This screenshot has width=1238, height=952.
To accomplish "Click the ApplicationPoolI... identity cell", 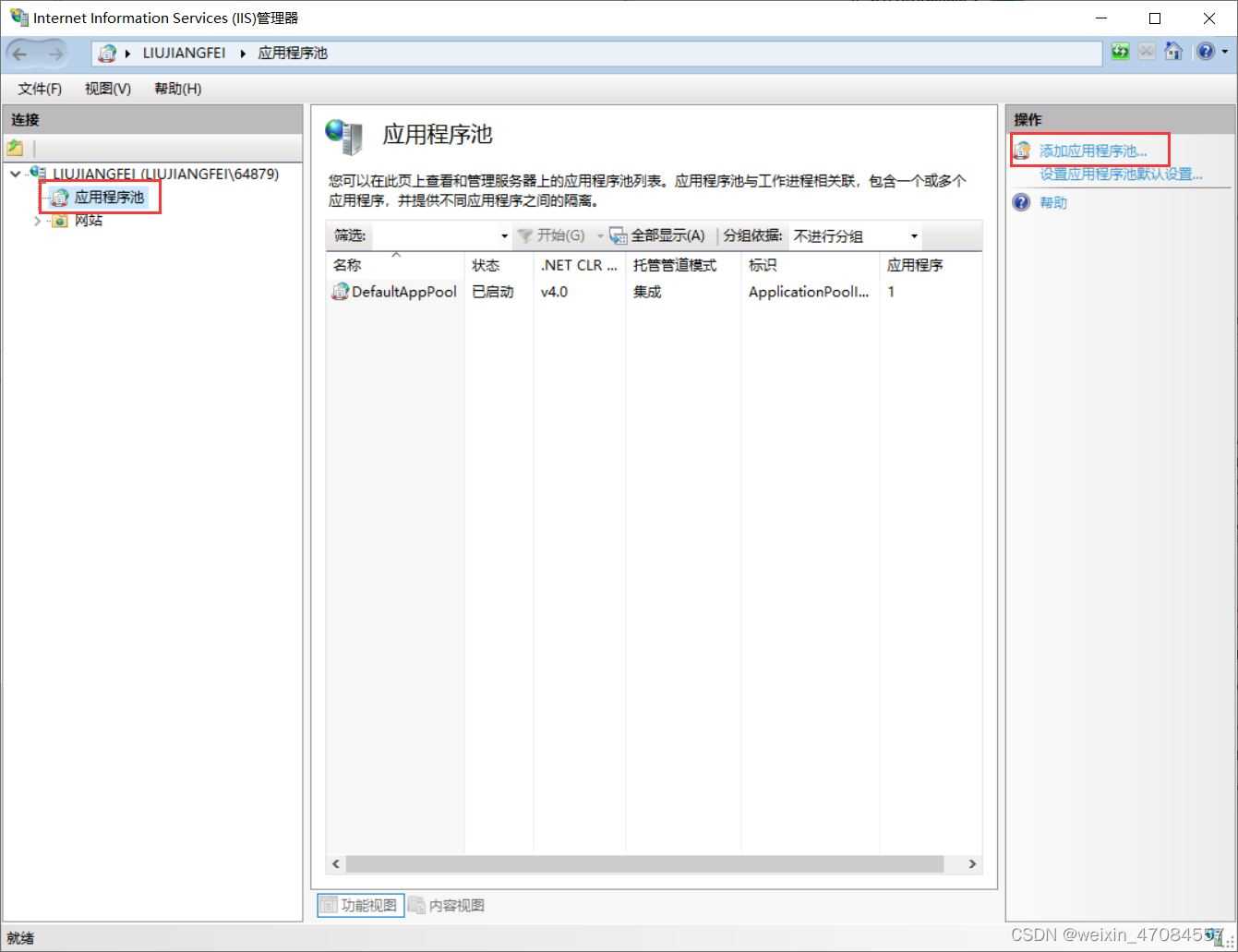I will click(809, 292).
